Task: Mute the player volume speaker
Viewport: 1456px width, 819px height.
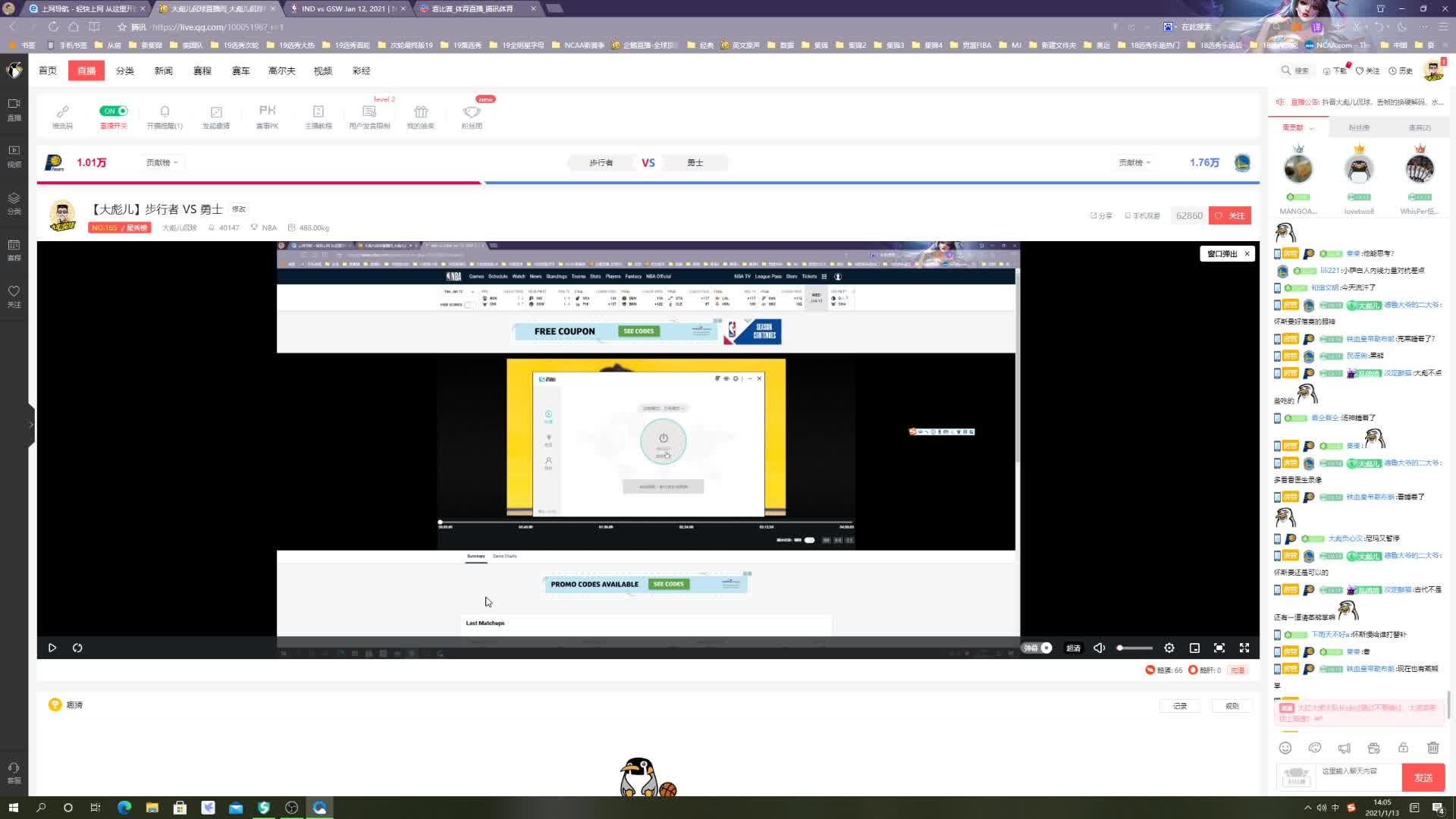Action: point(1099,648)
